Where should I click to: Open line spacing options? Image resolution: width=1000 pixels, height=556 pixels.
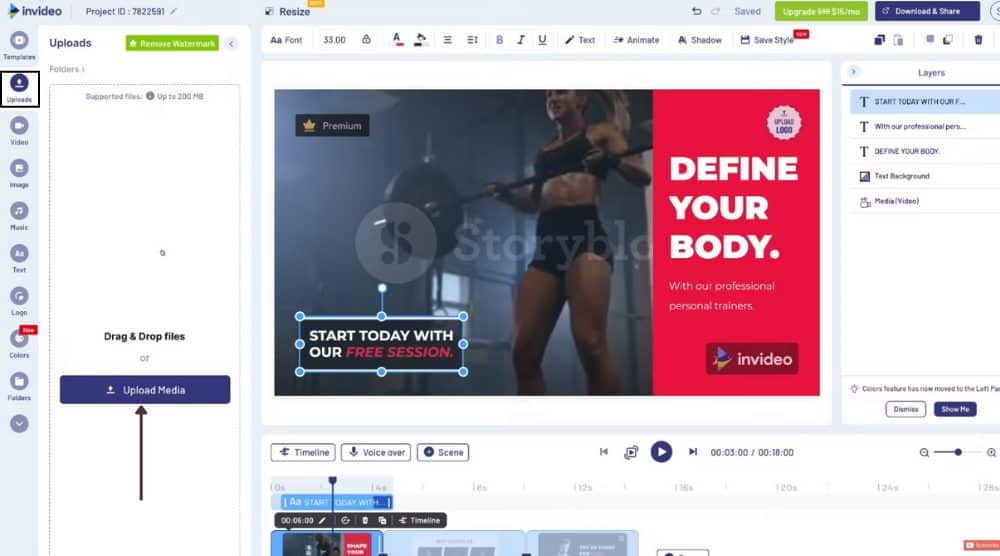click(472, 40)
